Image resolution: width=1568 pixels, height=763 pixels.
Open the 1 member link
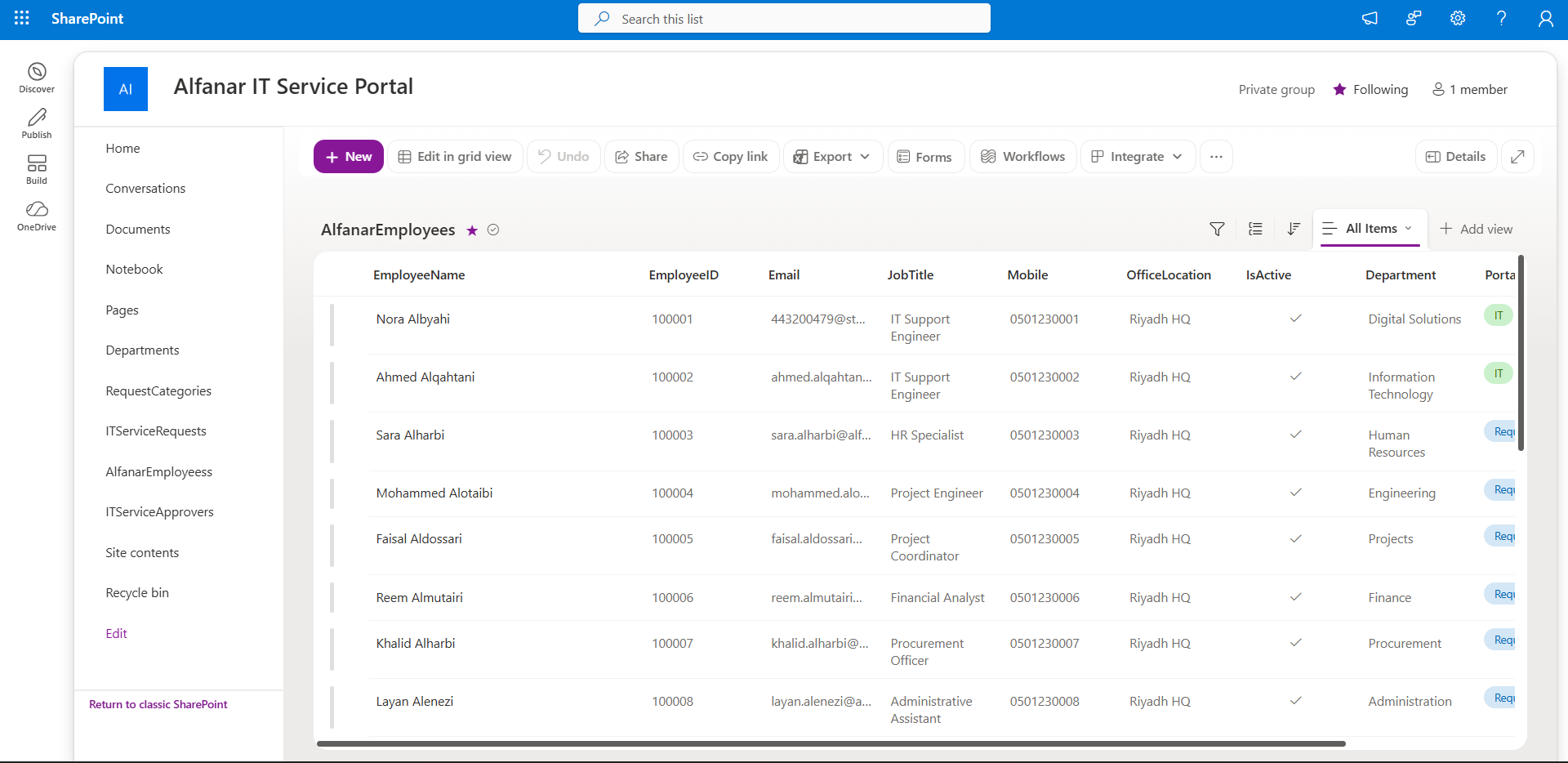click(x=1470, y=89)
